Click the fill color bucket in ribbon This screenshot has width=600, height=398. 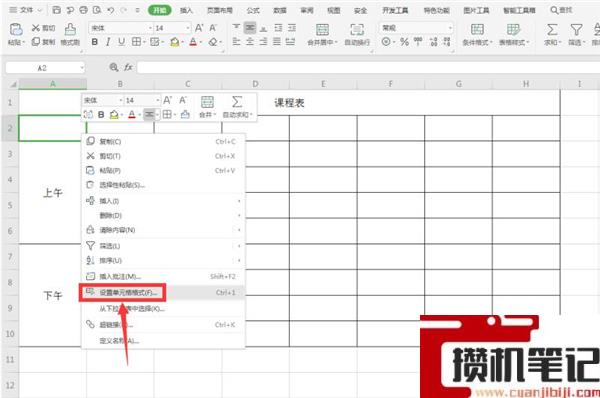point(174,42)
